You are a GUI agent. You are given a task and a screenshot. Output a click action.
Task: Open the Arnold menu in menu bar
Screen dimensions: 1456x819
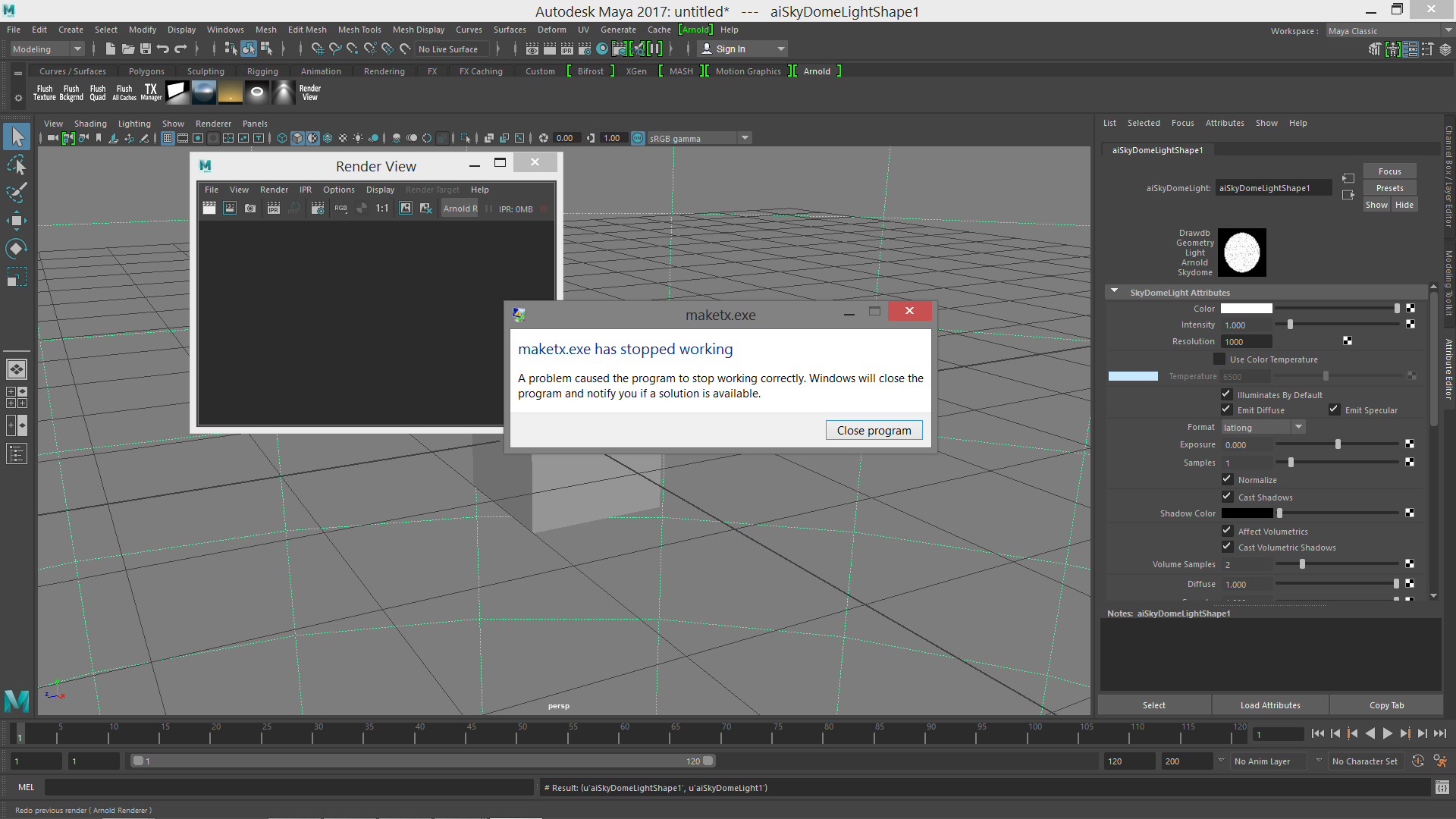[695, 30]
